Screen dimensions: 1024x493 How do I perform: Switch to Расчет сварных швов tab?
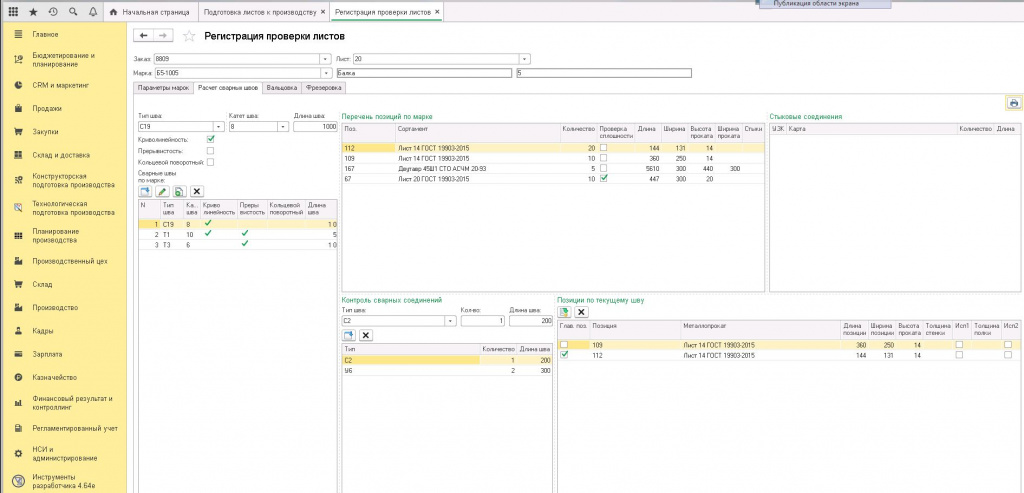(x=228, y=87)
